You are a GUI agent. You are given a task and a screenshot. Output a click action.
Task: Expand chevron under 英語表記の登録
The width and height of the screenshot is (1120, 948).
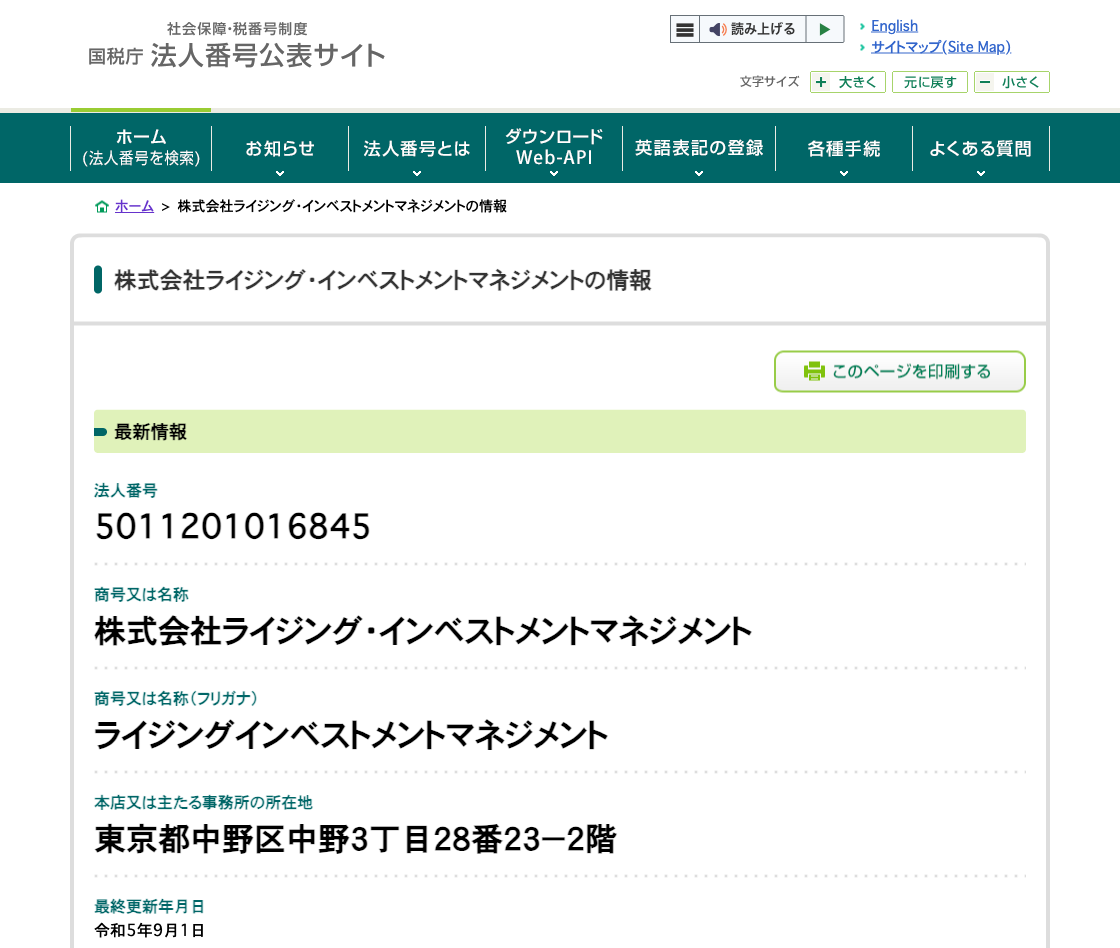coord(699,174)
